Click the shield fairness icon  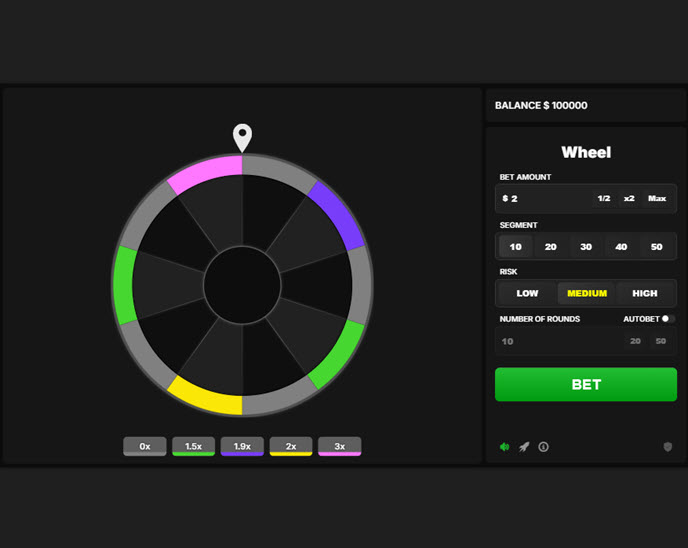pos(668,447)
